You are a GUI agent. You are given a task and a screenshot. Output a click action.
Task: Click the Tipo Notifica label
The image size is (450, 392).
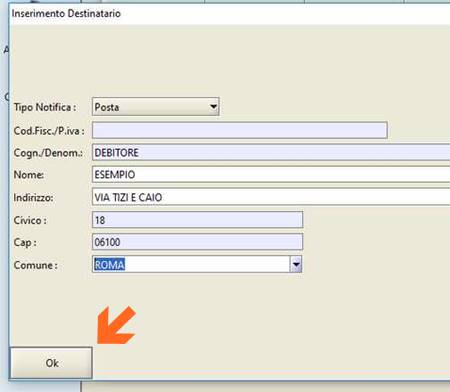click(45, 107)
